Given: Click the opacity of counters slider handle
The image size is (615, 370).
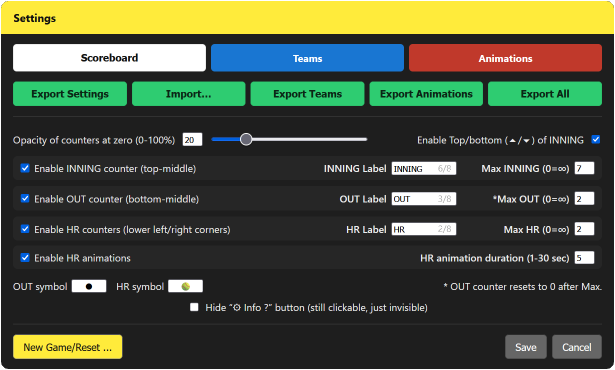Looking at the screenshot, I should (x=246, y=139).
